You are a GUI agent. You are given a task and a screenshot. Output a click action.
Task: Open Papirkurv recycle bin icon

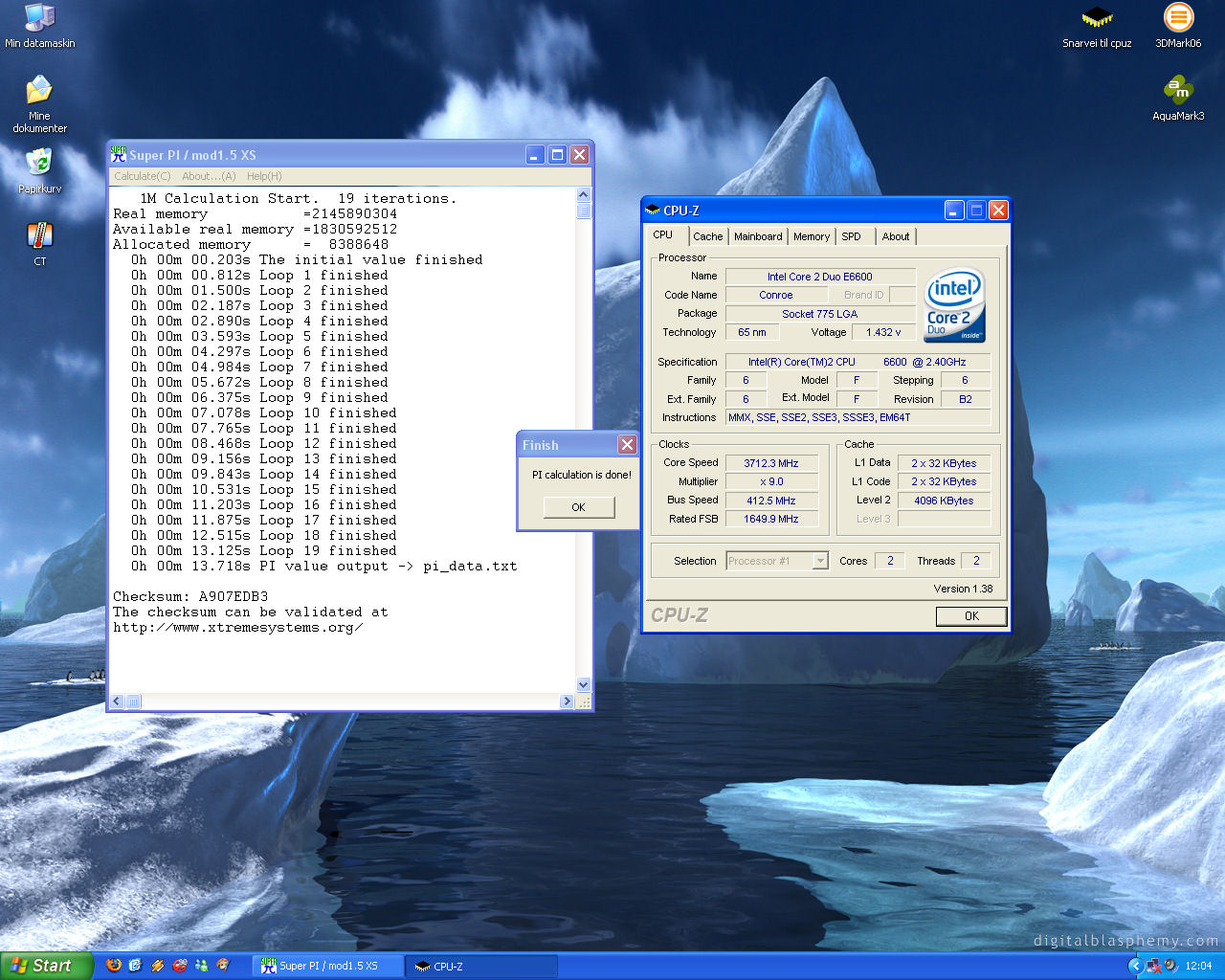coord(39,163)
